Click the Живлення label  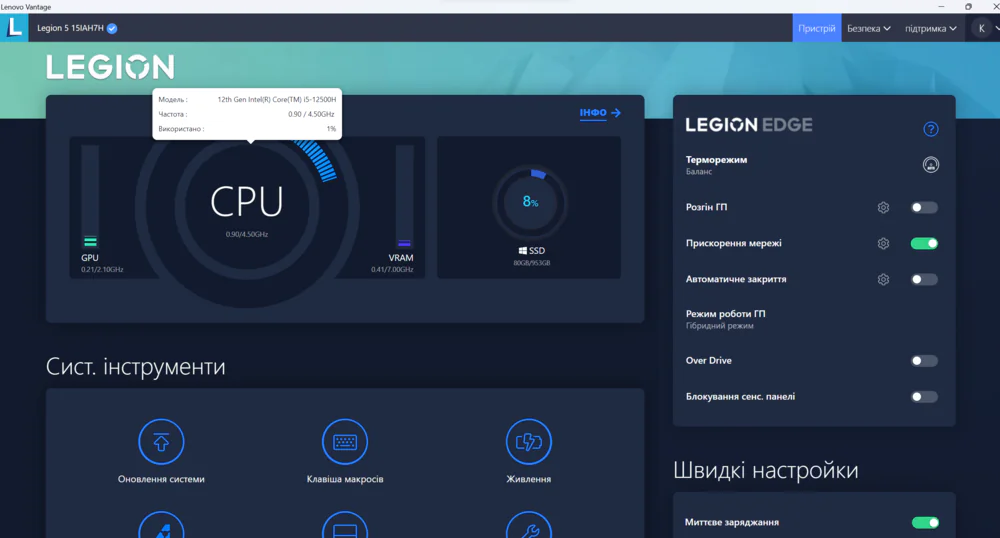pos(529,479)
